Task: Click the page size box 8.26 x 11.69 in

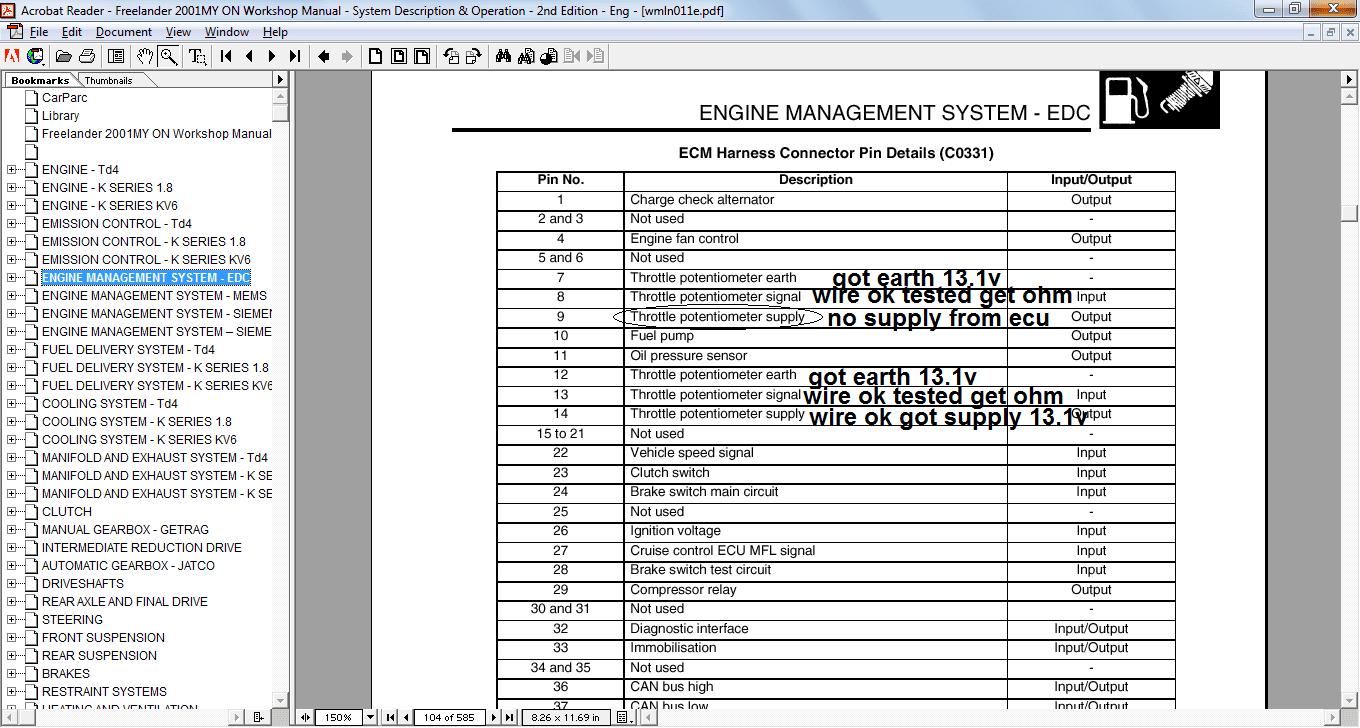Action: tap(564, 717)
